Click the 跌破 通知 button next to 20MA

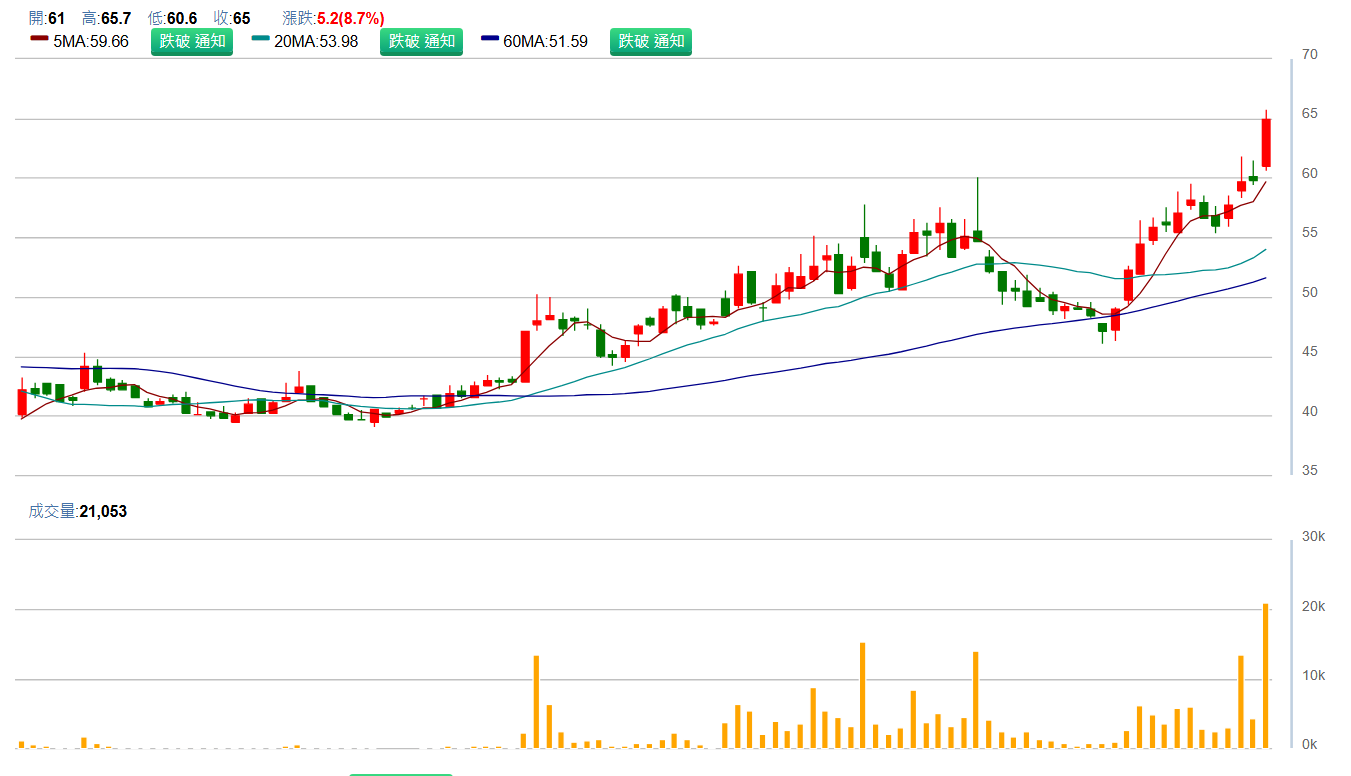pyautogui.click(x=421, y=41)
